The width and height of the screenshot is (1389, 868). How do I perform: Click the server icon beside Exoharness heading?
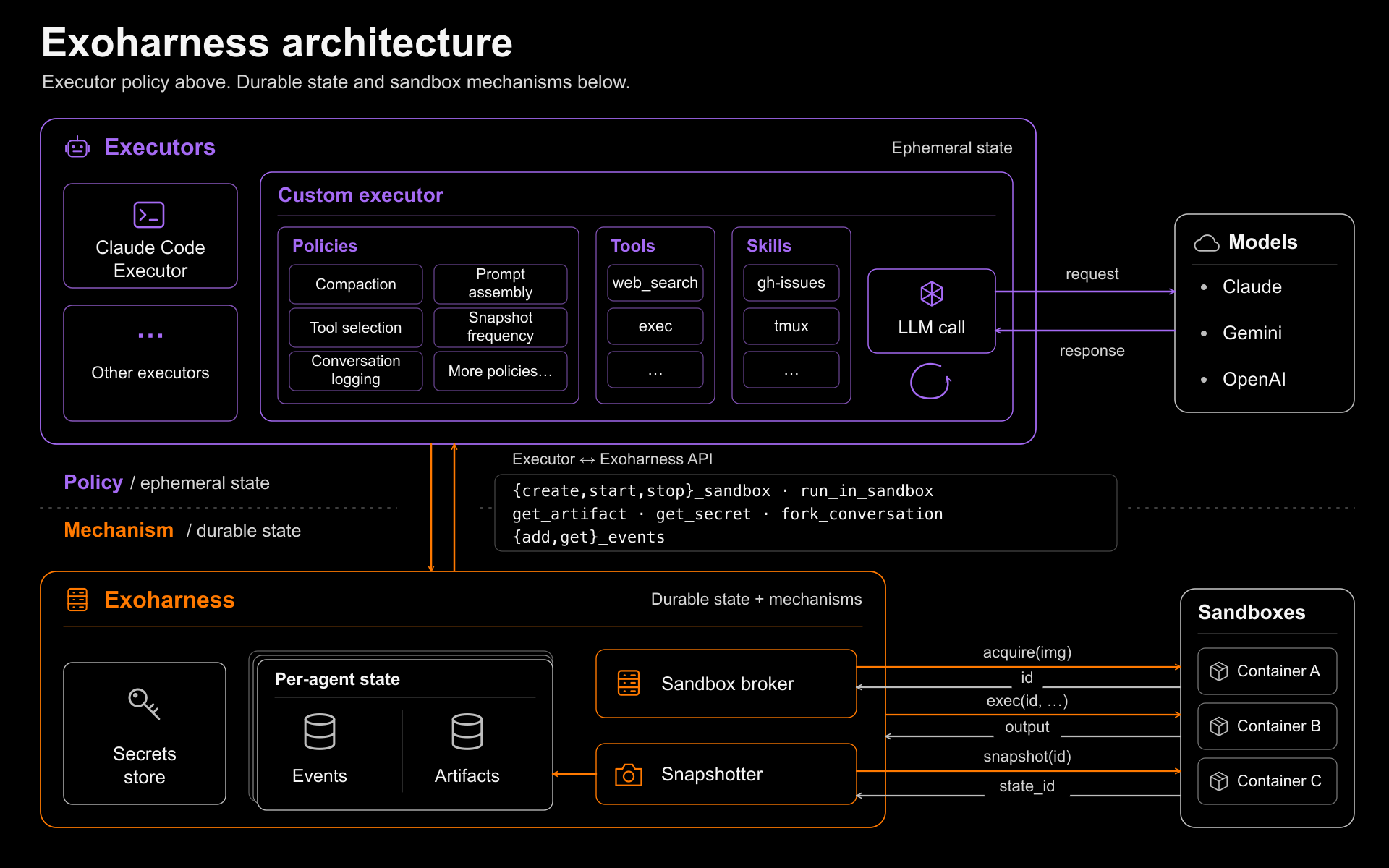[x=77, y=600]
